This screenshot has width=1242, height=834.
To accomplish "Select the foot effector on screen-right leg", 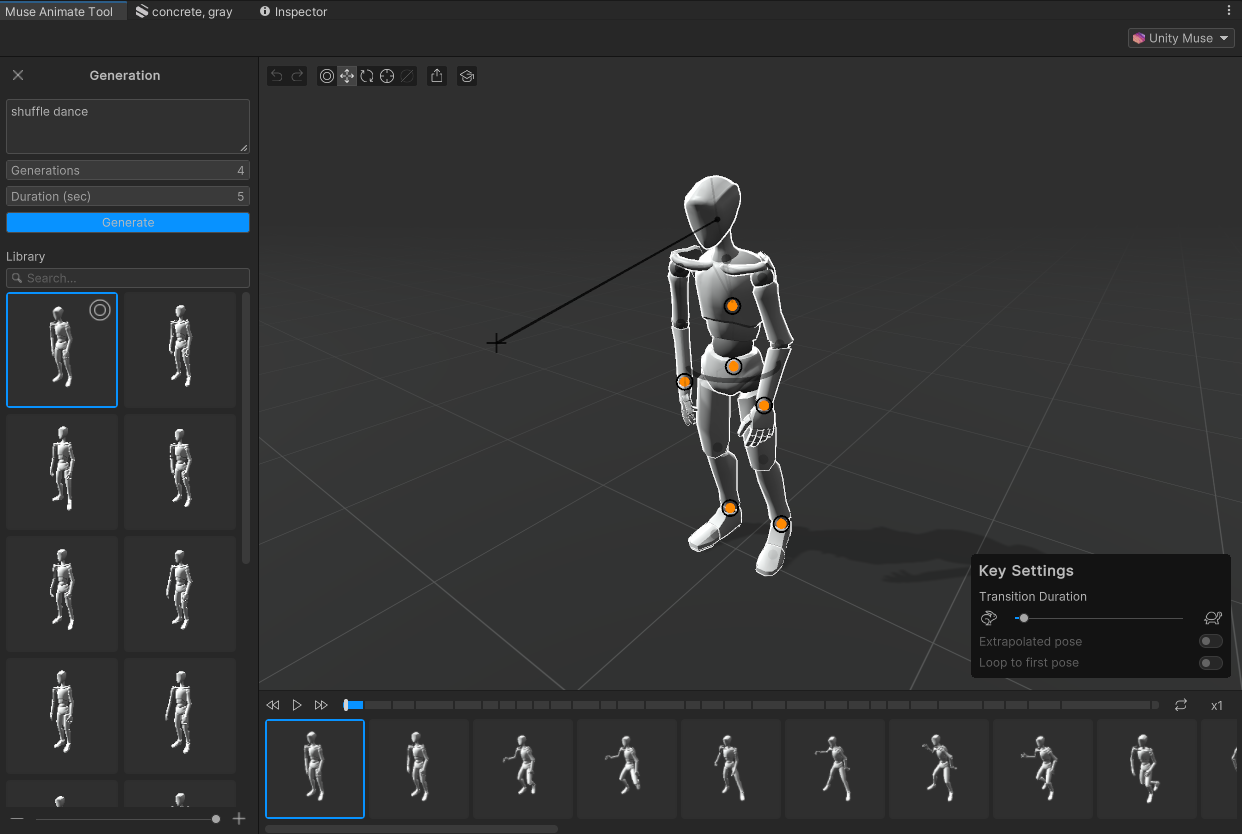I will point(781,524).
